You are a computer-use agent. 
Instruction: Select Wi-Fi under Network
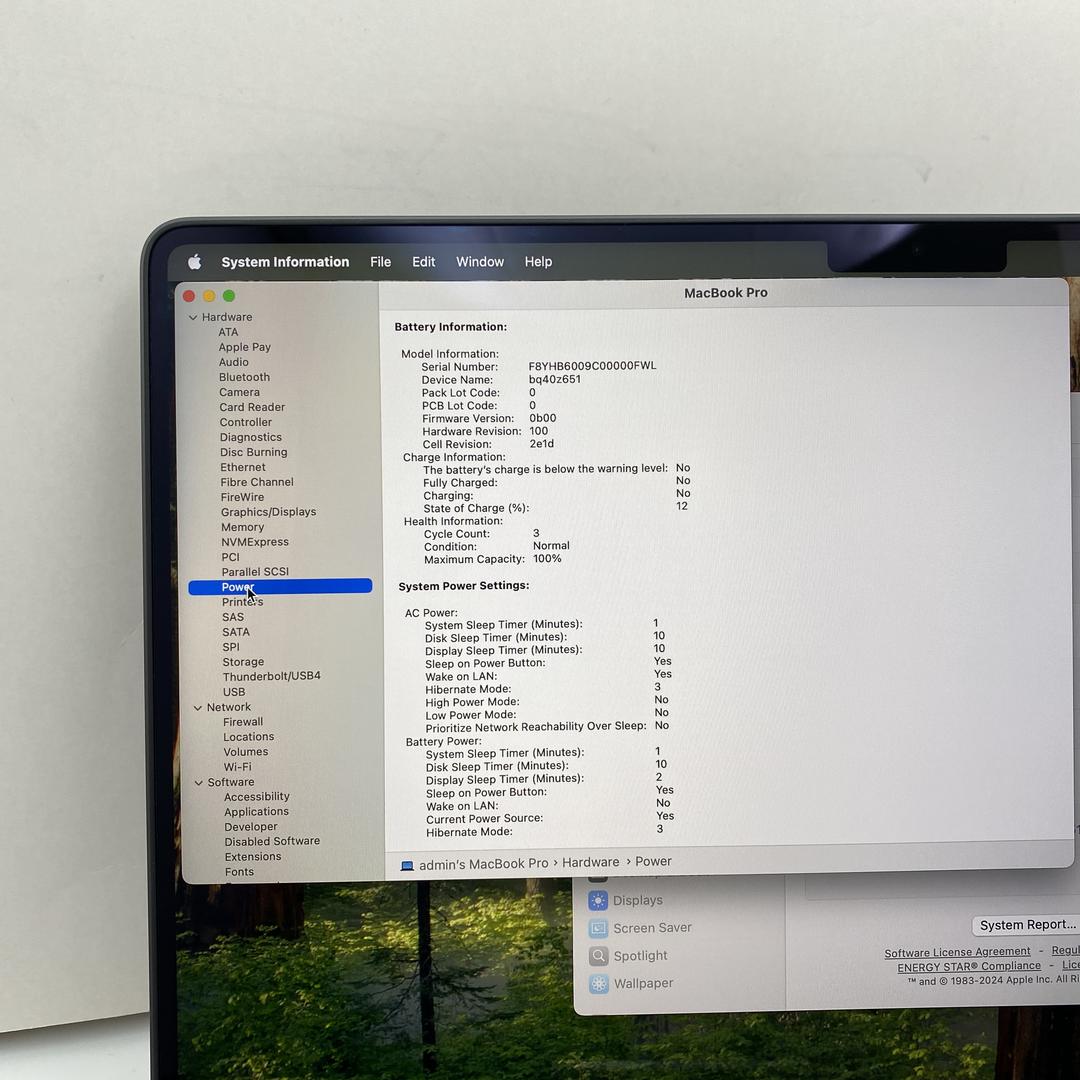[238, 767]
